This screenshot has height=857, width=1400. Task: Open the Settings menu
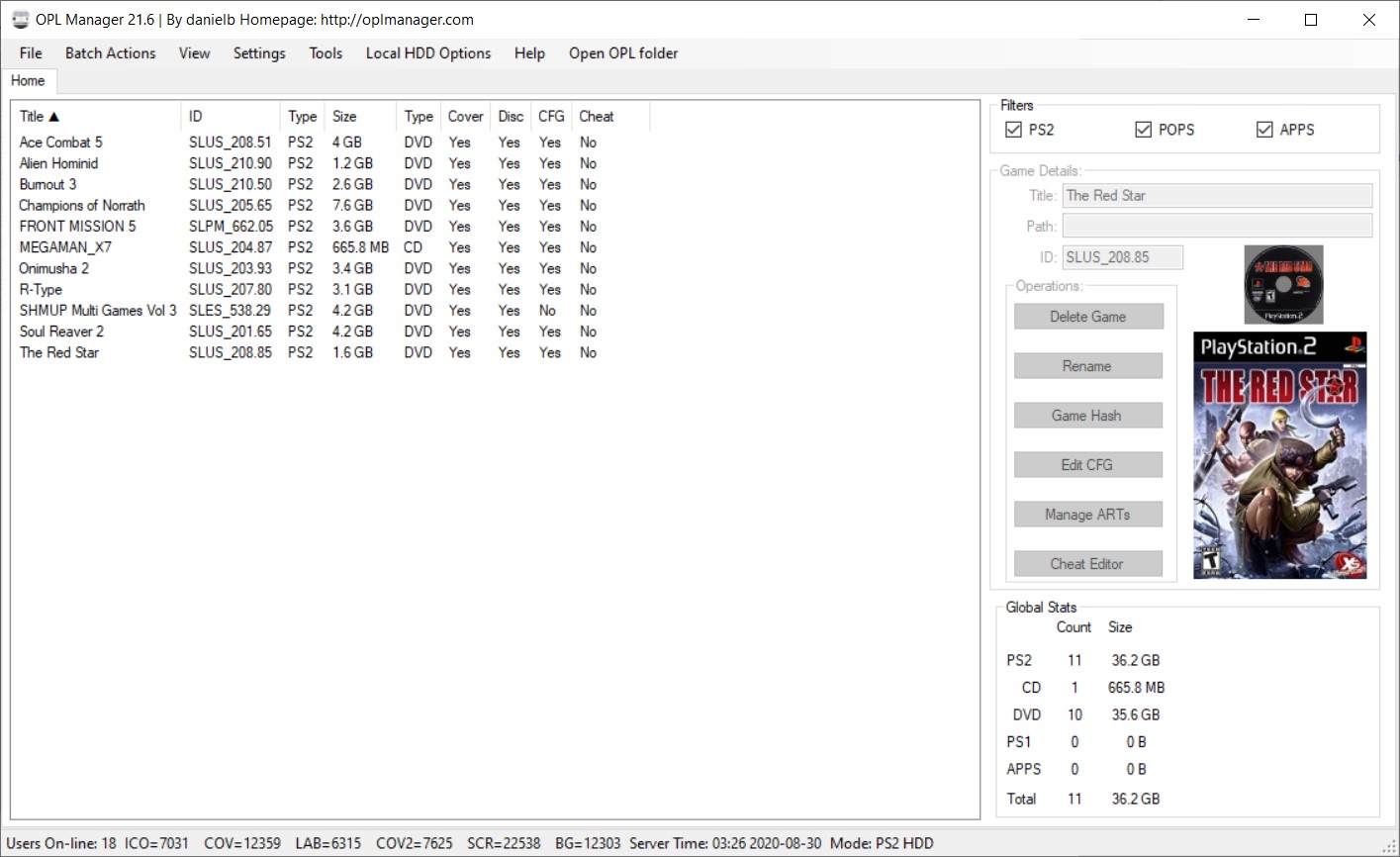259,53
